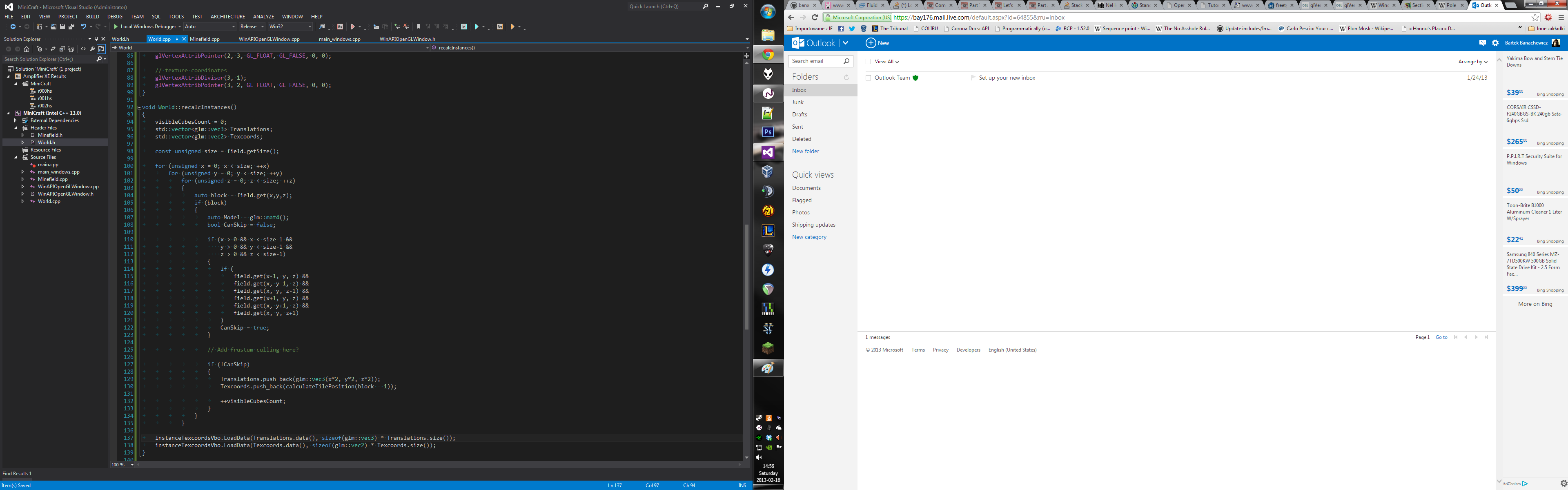Open the Auto debug type dropdown
Image resolution: width=1568 pixels, height=490 pixels.
click(209, 27)
